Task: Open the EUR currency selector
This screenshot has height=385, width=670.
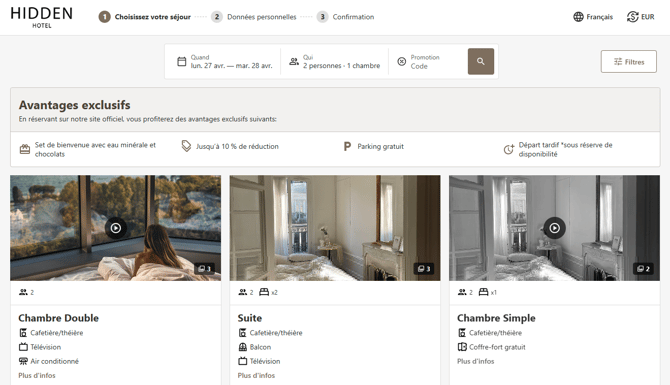Action: pos(641,17)
